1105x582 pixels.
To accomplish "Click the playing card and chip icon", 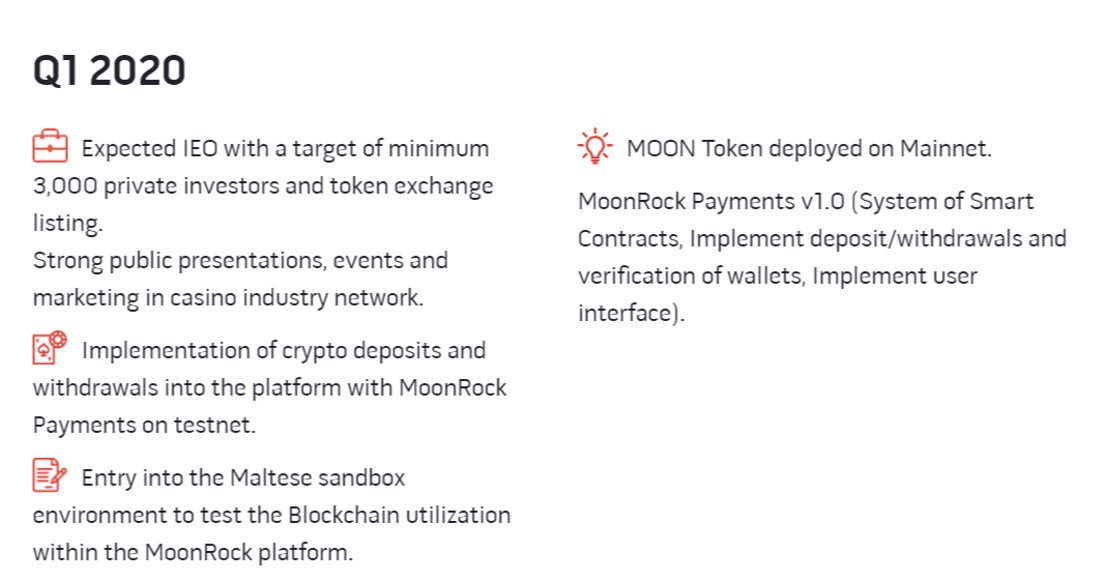I will 50,347.
